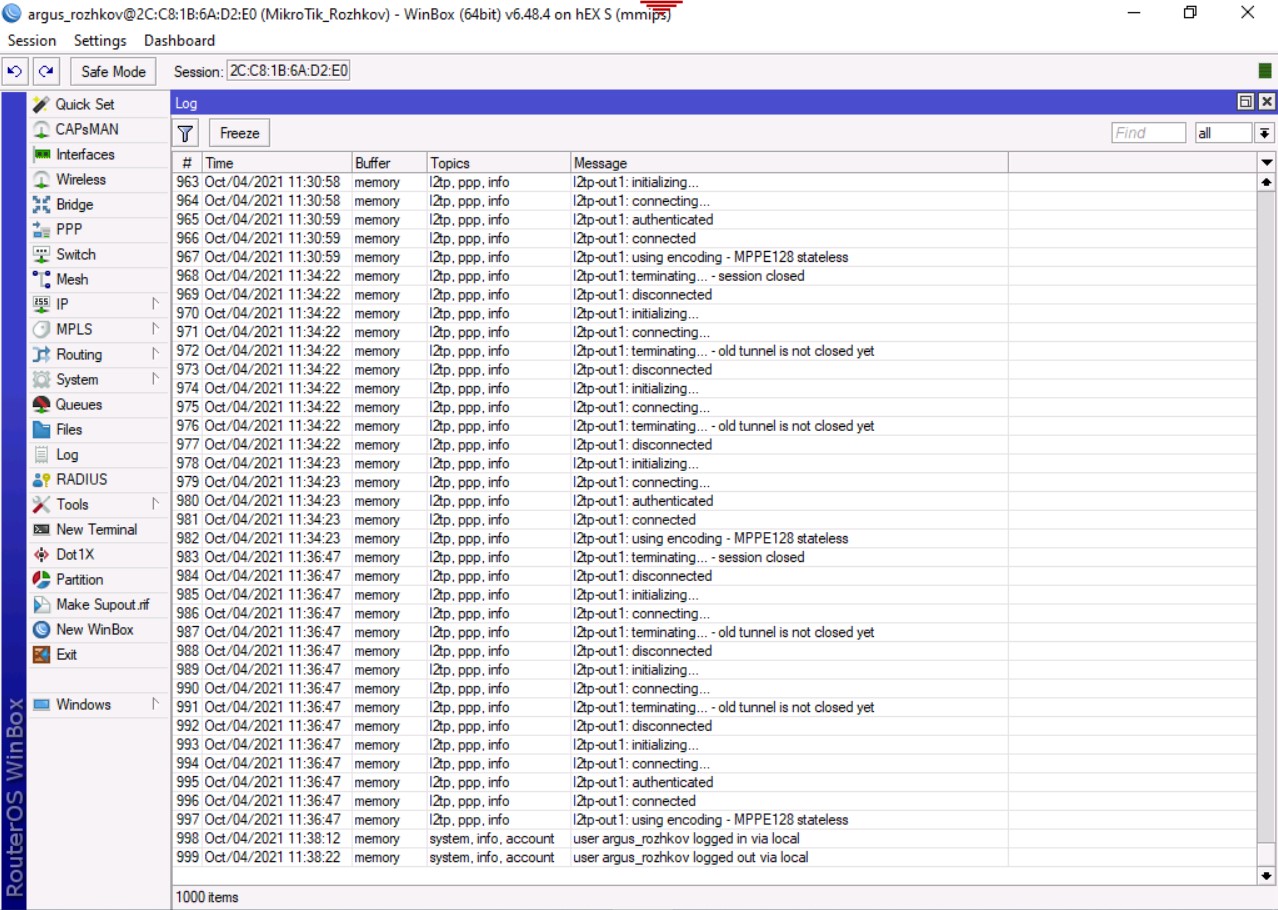This screenshot has width=1278, height=910.
Task: Expand the System submenu arrow
Action: (x=155, y=378)
